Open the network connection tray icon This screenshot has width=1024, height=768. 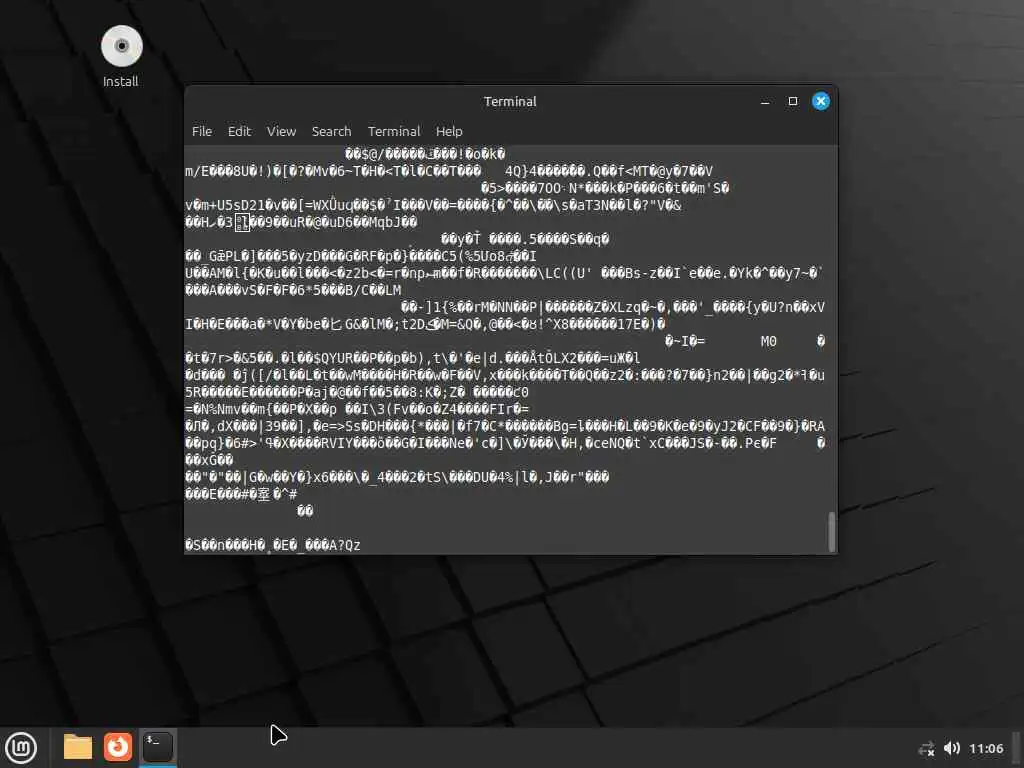(x=926, y=748)
